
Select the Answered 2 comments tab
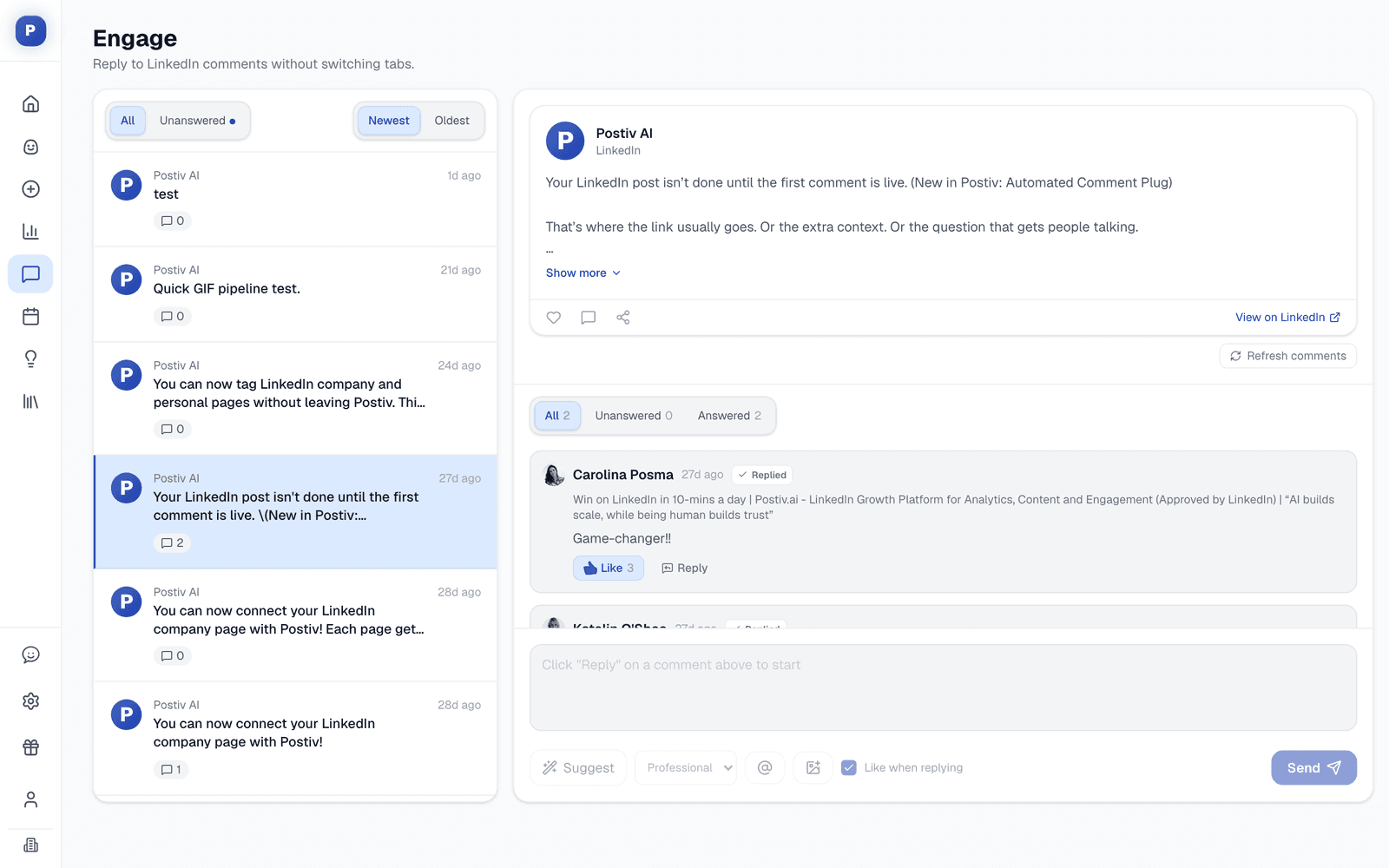[x=729, y=416]
